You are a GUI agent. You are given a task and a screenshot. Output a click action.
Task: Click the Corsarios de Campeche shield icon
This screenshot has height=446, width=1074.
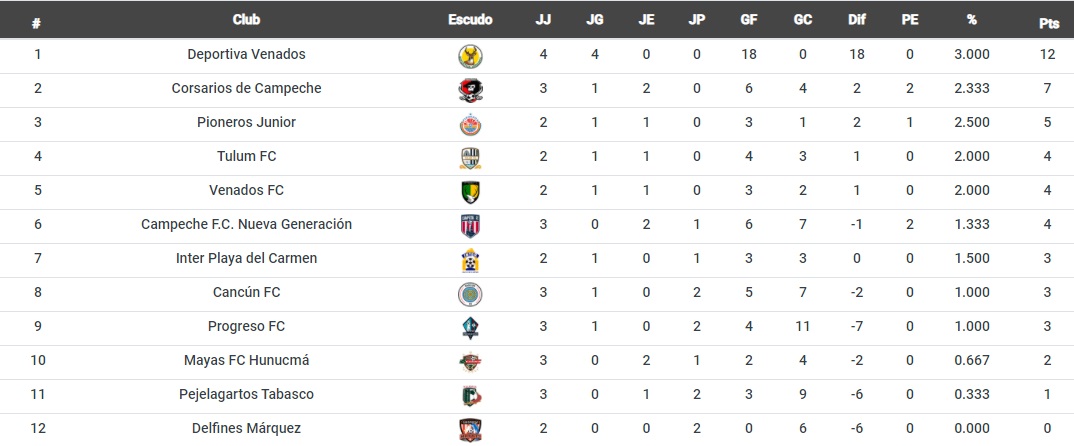470,90
